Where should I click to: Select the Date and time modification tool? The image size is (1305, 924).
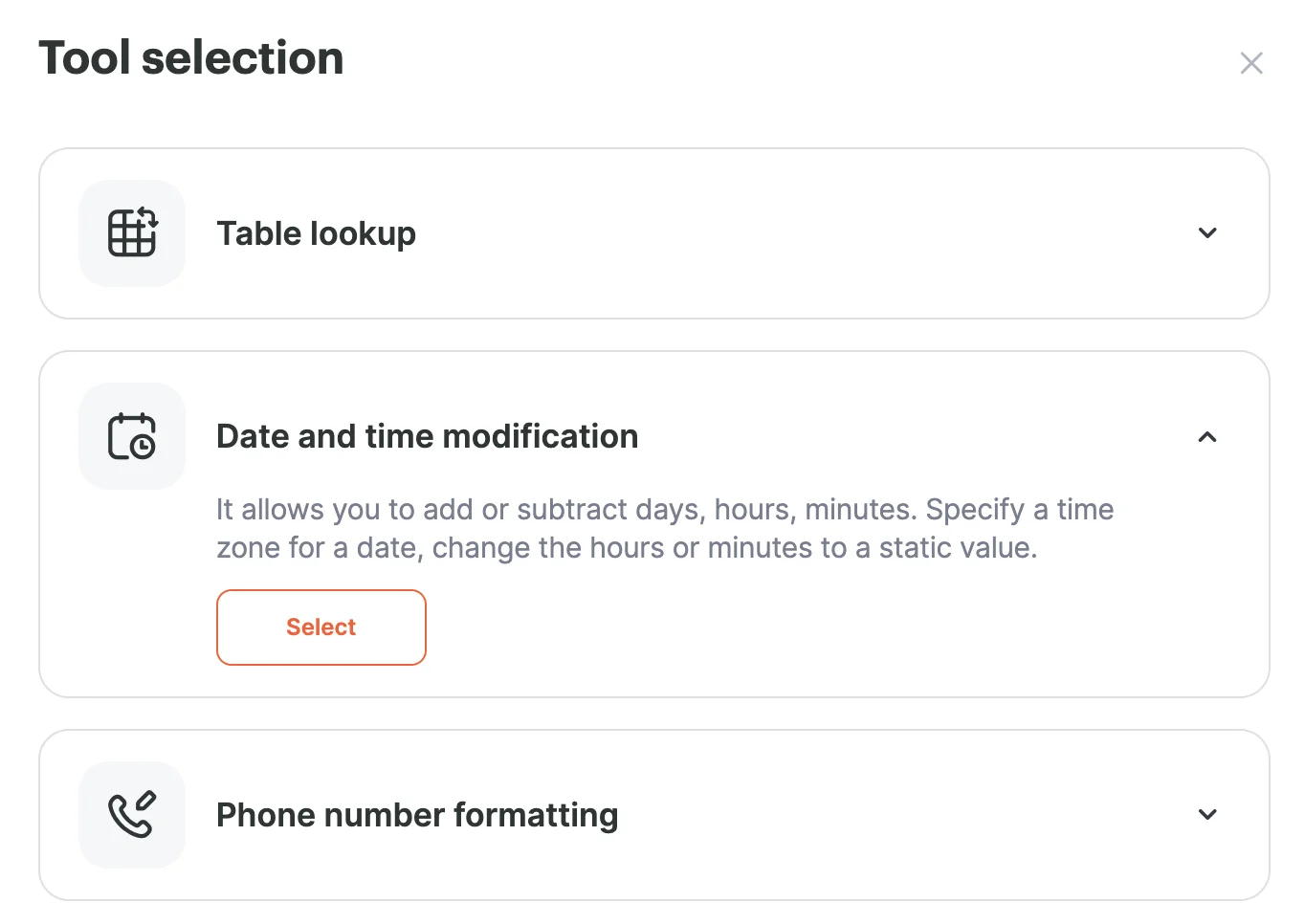click(321, 627)
